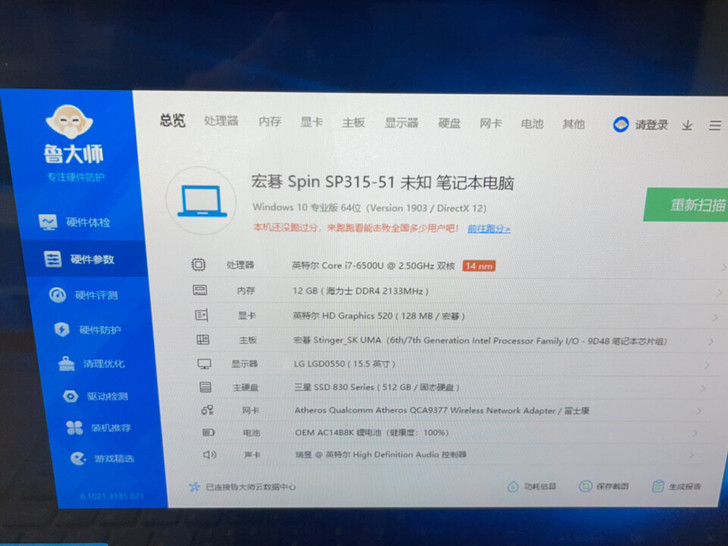Viewport: 728px width, 546px height.
Task: Click the 电池 battery icon
Action: pyautogui.click(x=208, y=432)
